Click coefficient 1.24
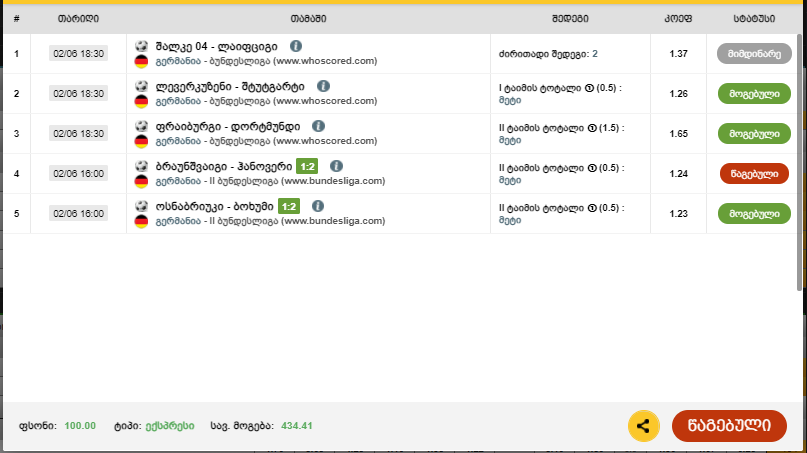 click(x=678, y=173)
